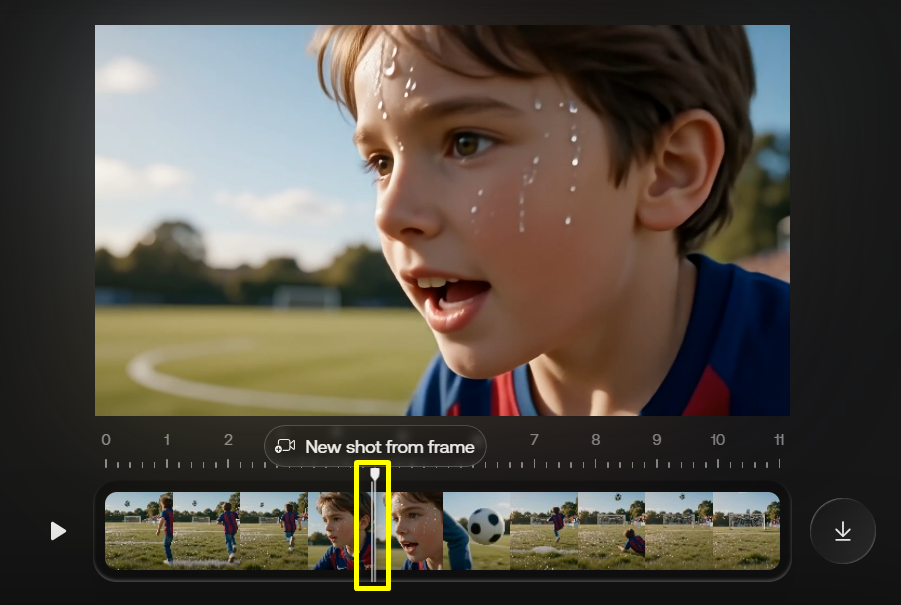The image size is (901, 605).
Task: Click the 2 second ruler mark
Action: click(x=228, y=440)
